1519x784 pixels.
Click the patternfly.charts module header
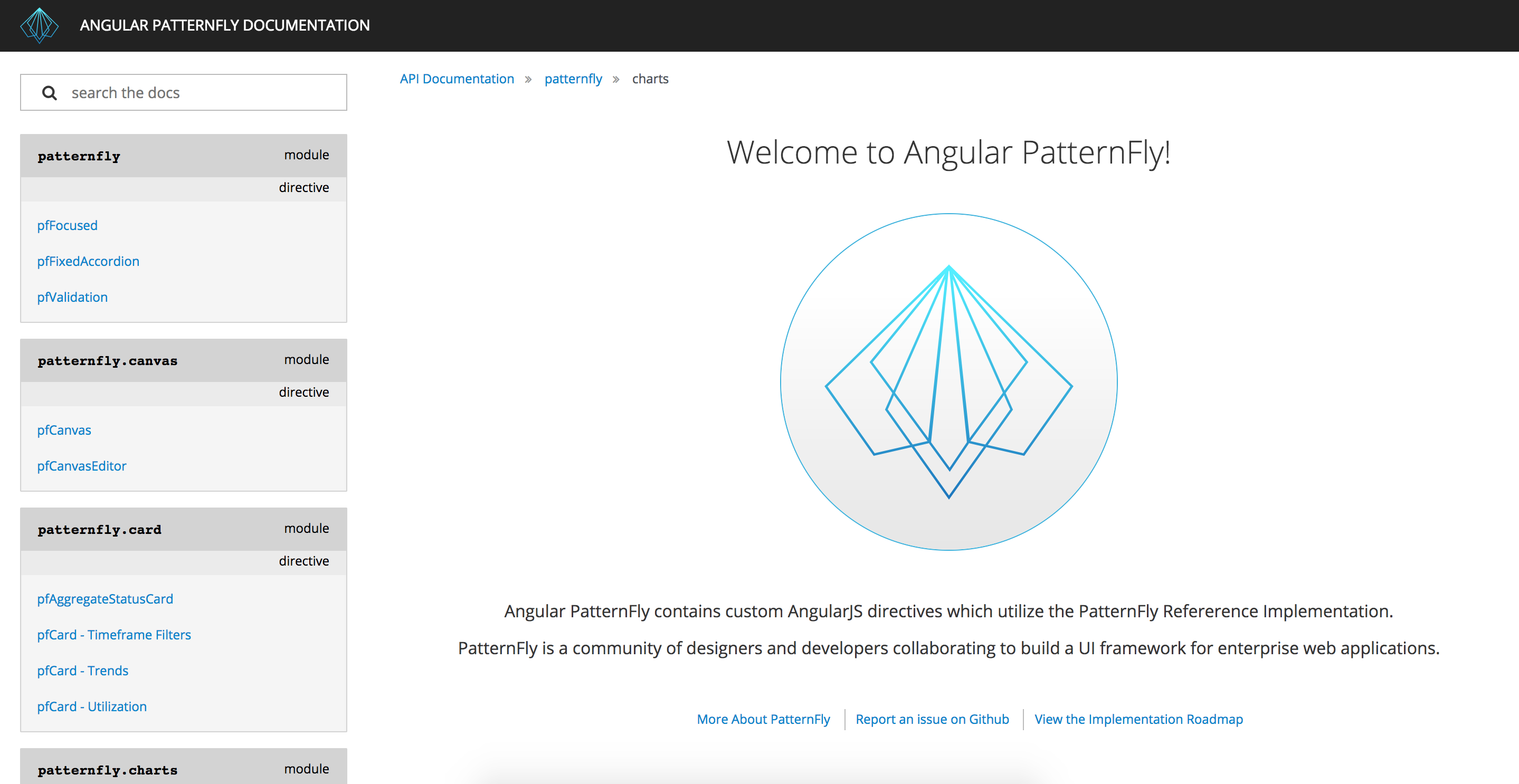point(107,770)
